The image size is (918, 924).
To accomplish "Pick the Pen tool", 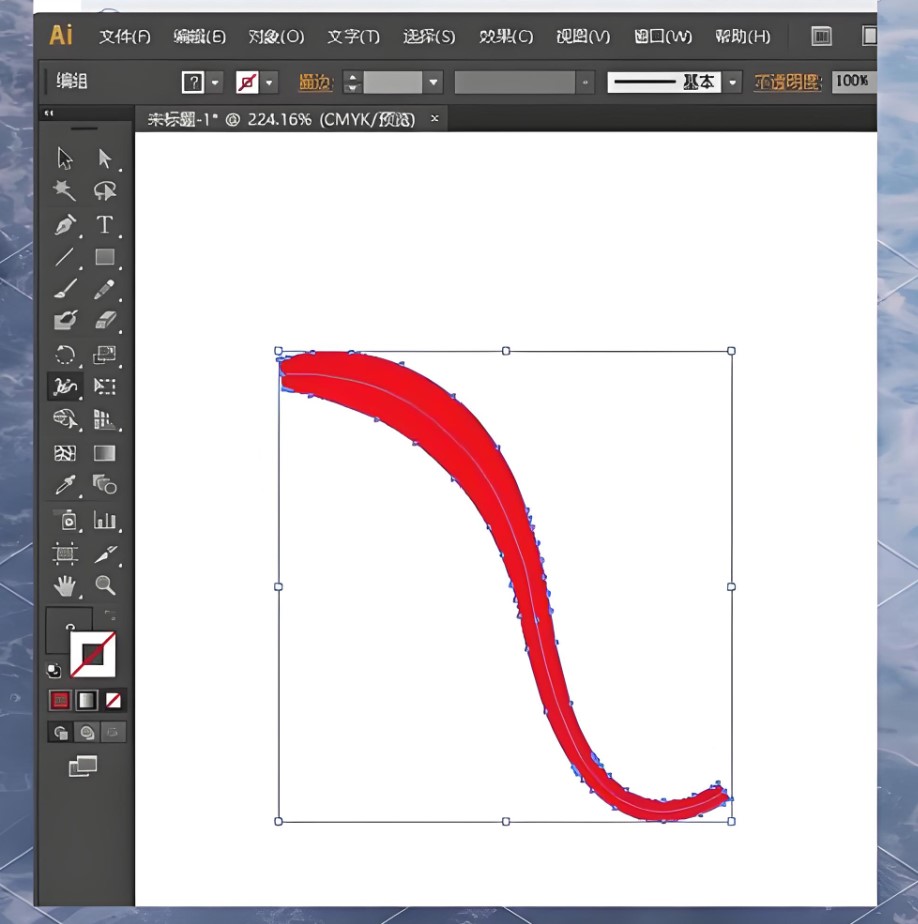I will [x=65, y=224].
